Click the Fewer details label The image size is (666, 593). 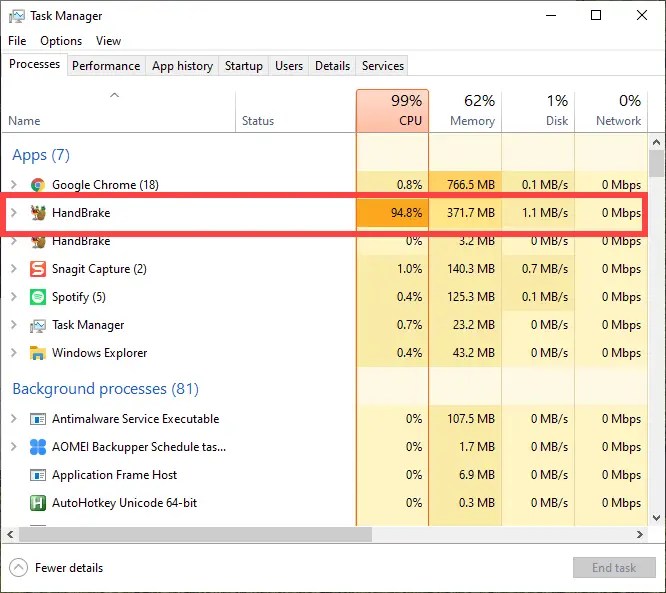(x=69, y=568)
